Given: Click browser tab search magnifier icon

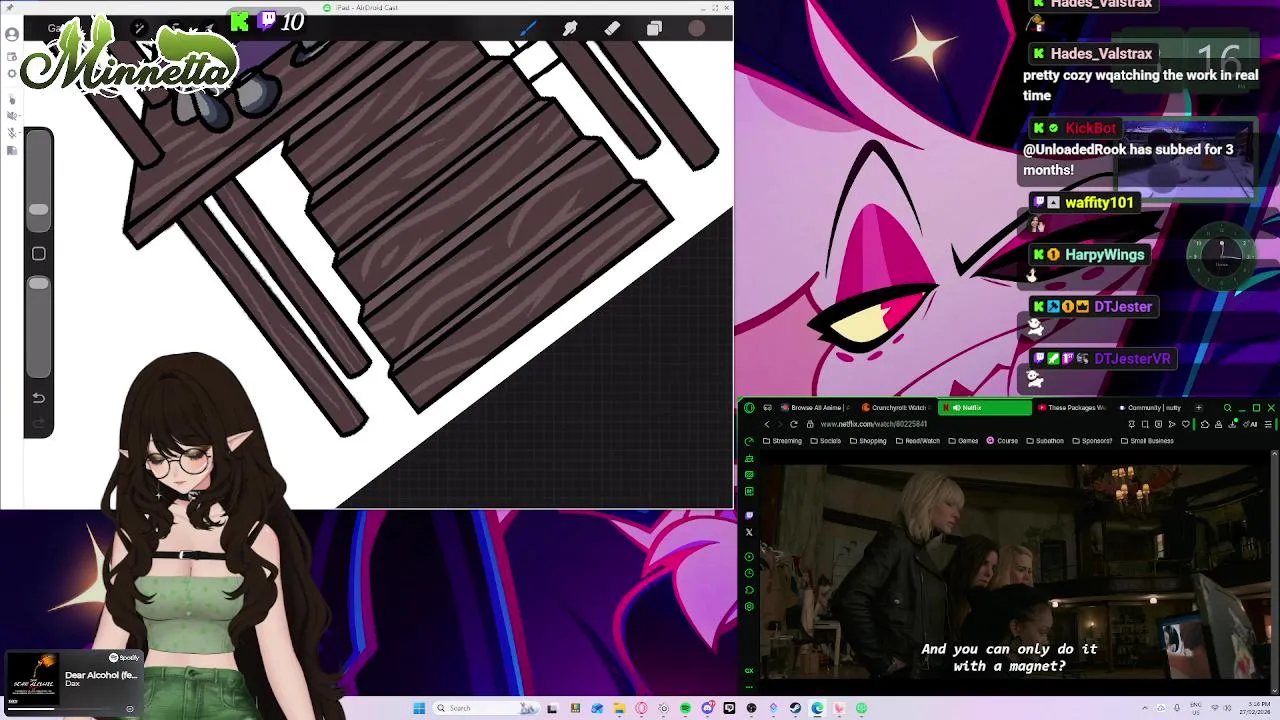Looking at the screenshot, I should click(x=1228, y=408).
